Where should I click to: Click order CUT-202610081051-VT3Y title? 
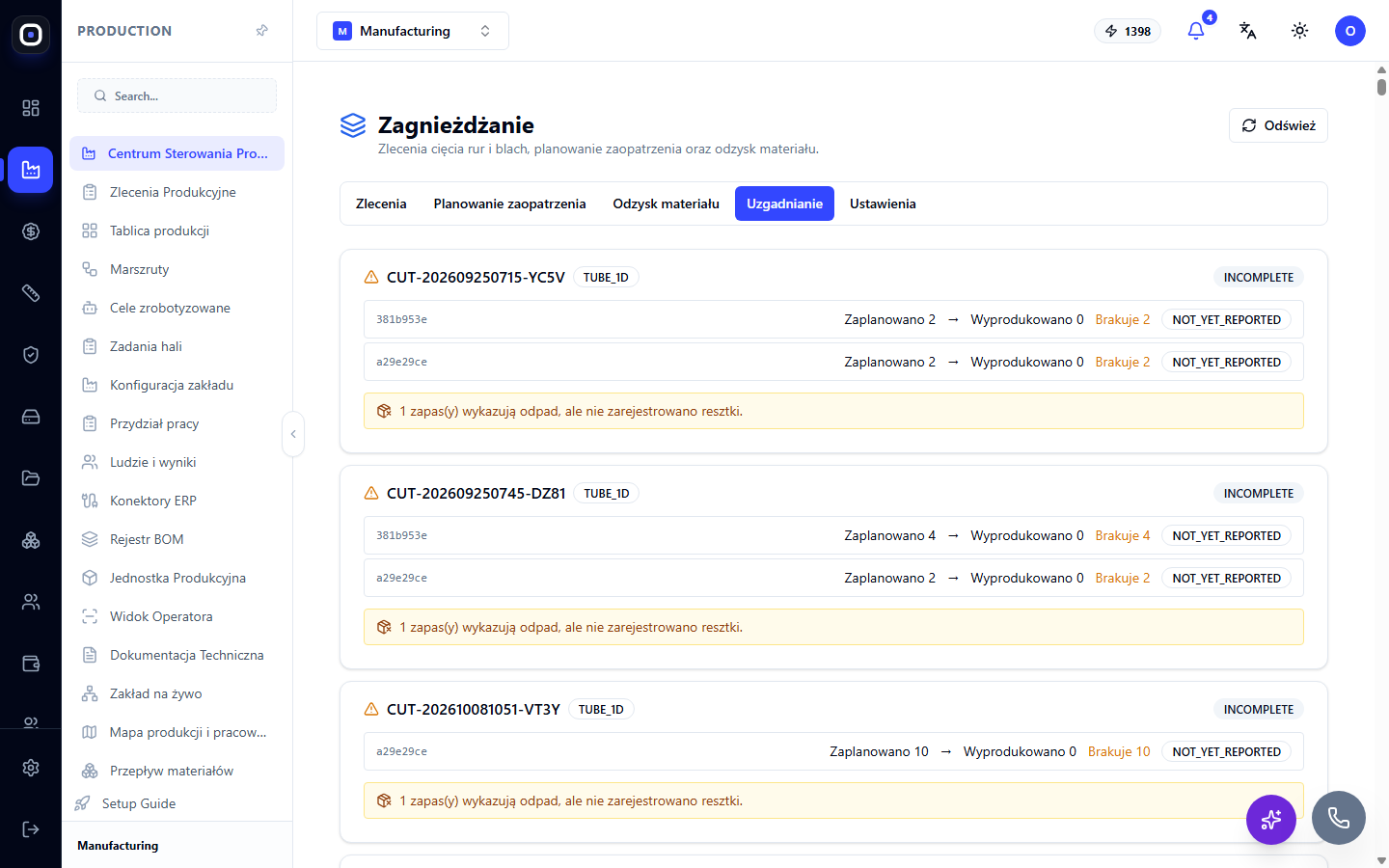(x=473, y=709)
